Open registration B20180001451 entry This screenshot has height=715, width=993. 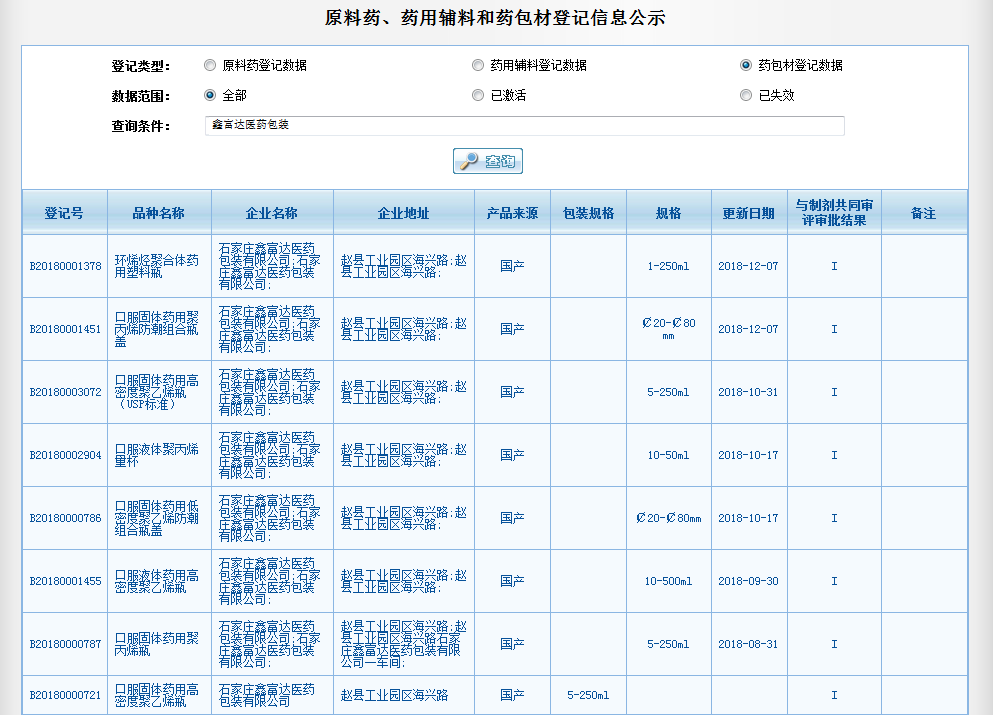[x=65, y=329]
